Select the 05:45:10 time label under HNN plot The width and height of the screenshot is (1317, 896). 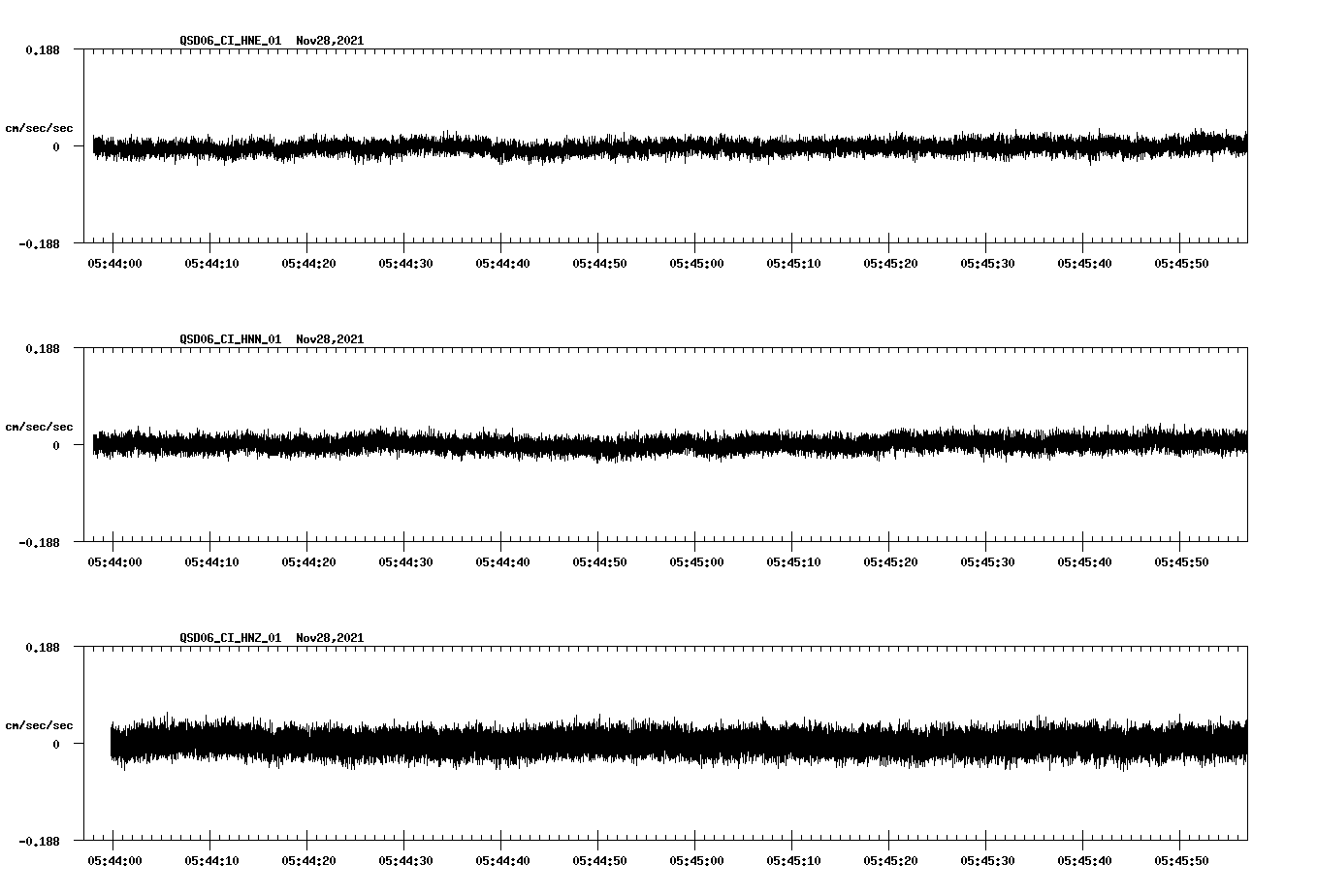[x=793, y=562]
